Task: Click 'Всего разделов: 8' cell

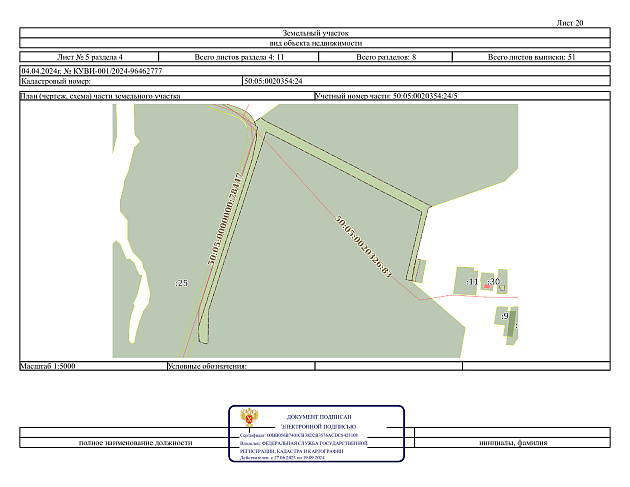Action: [x=386, y=58]
